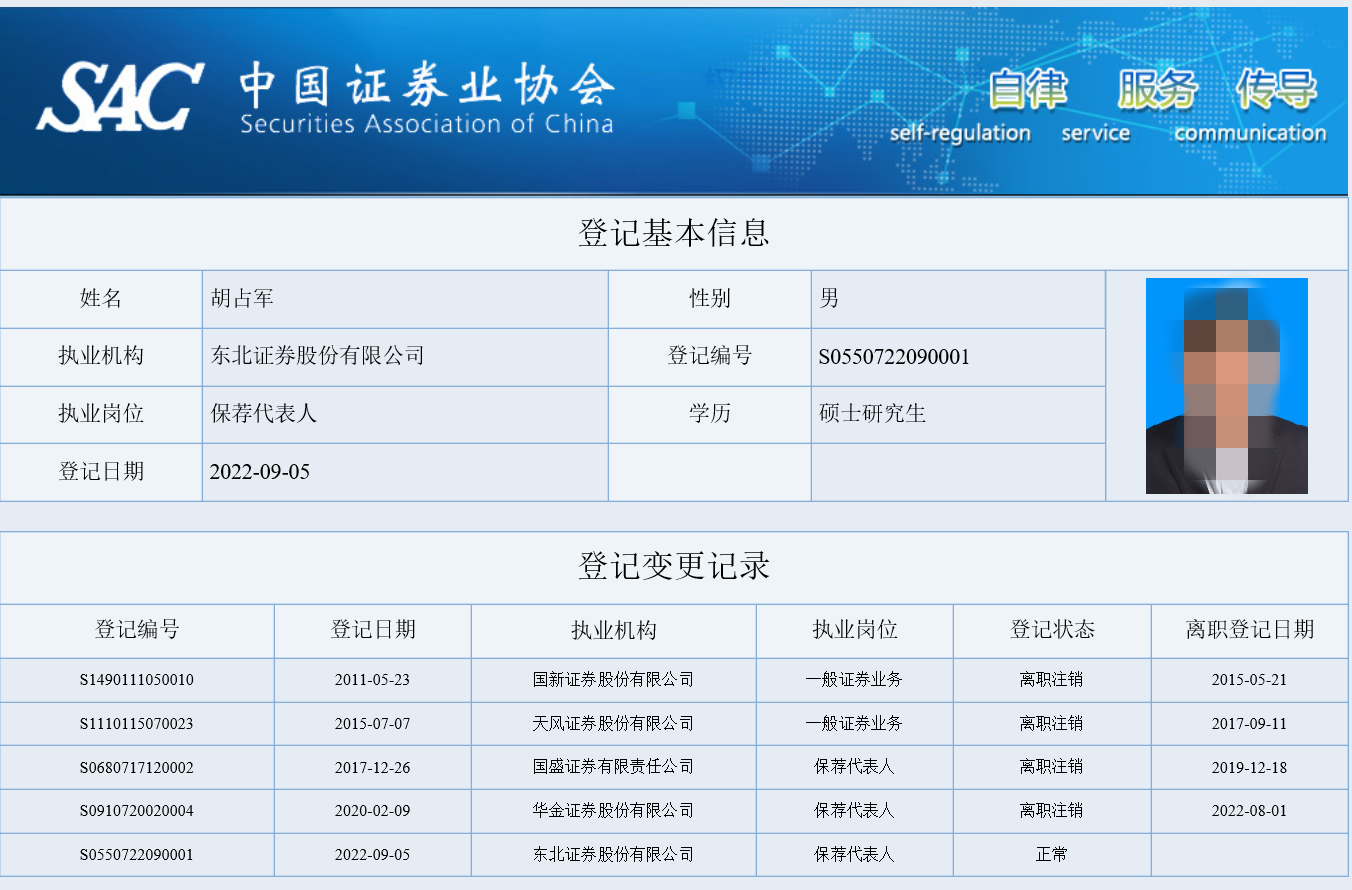Click the date 2020-02-09
The width and height of the screenshot is (1352, 890).
coord(373,811)
